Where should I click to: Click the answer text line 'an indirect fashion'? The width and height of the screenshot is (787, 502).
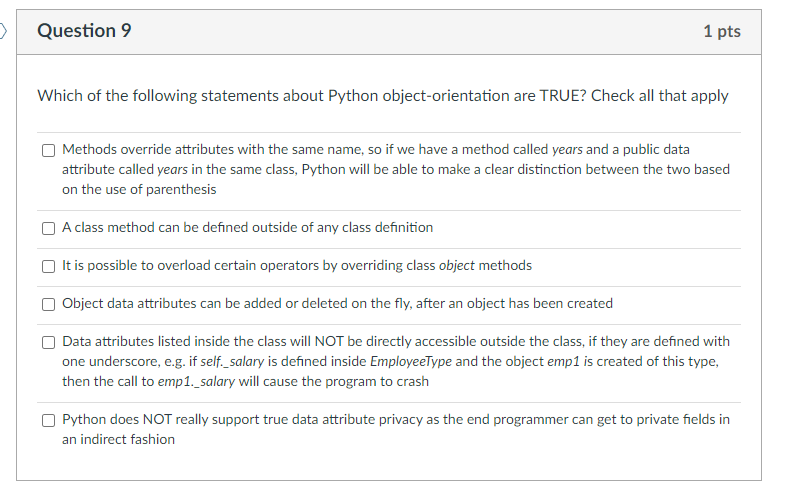pos(118,439)
